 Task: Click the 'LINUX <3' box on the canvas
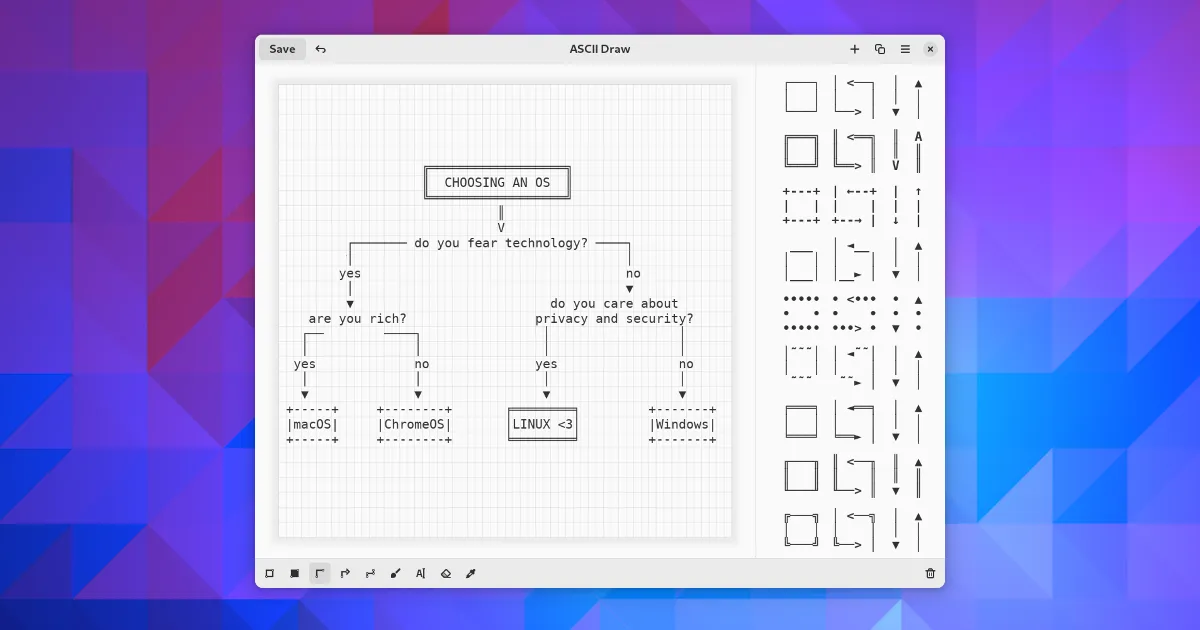coord(542,424)
